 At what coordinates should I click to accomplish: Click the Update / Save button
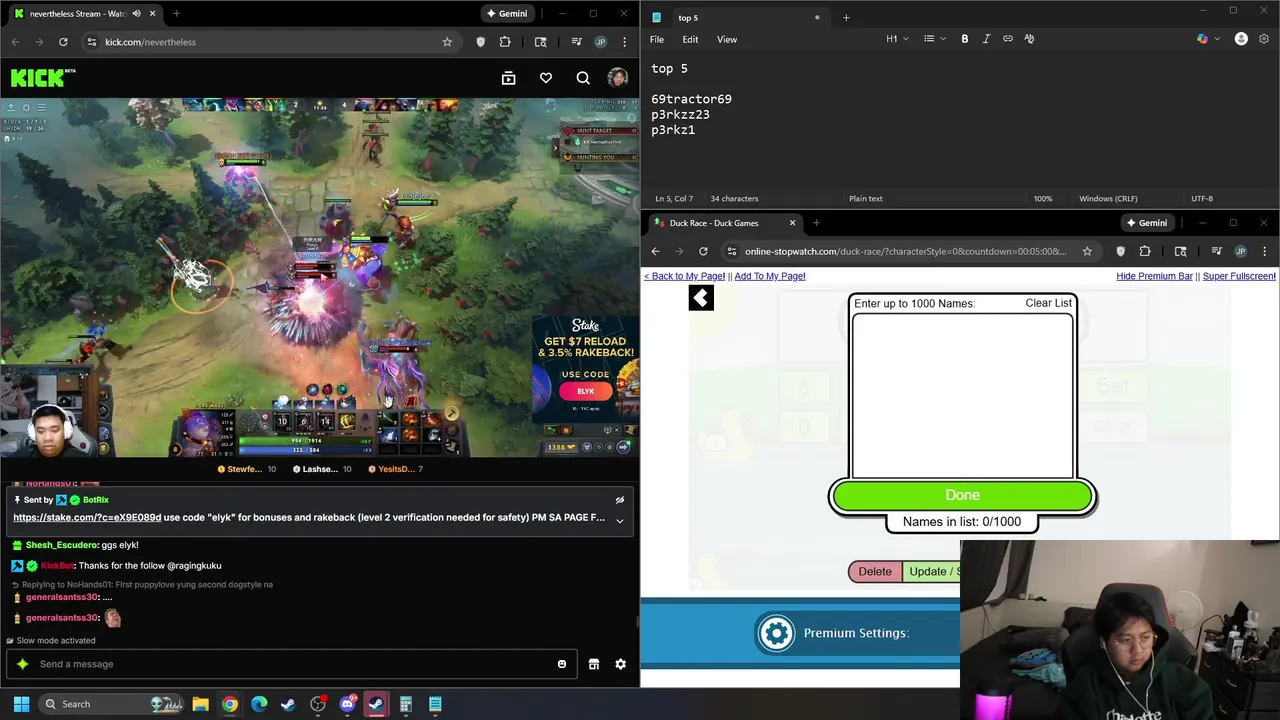pyautogui.click(x=931, y=571)
